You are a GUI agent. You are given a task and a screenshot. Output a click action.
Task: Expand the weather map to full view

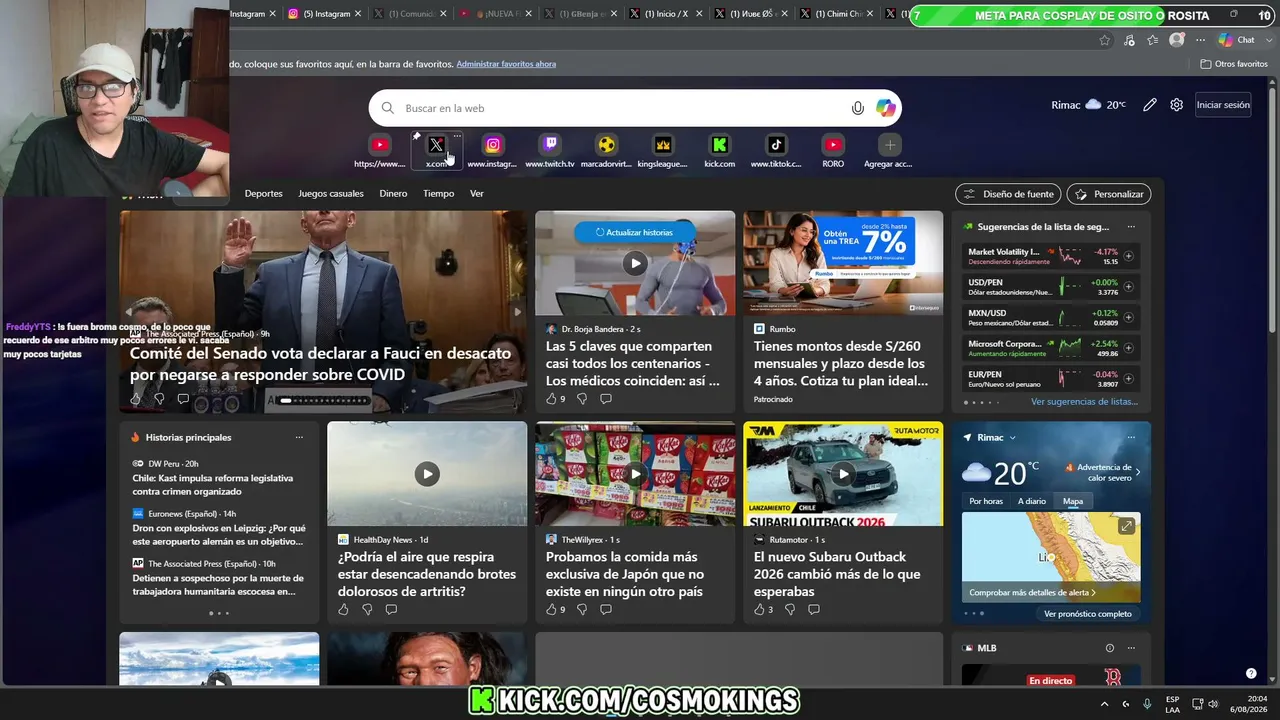[x=1126, y=526]
